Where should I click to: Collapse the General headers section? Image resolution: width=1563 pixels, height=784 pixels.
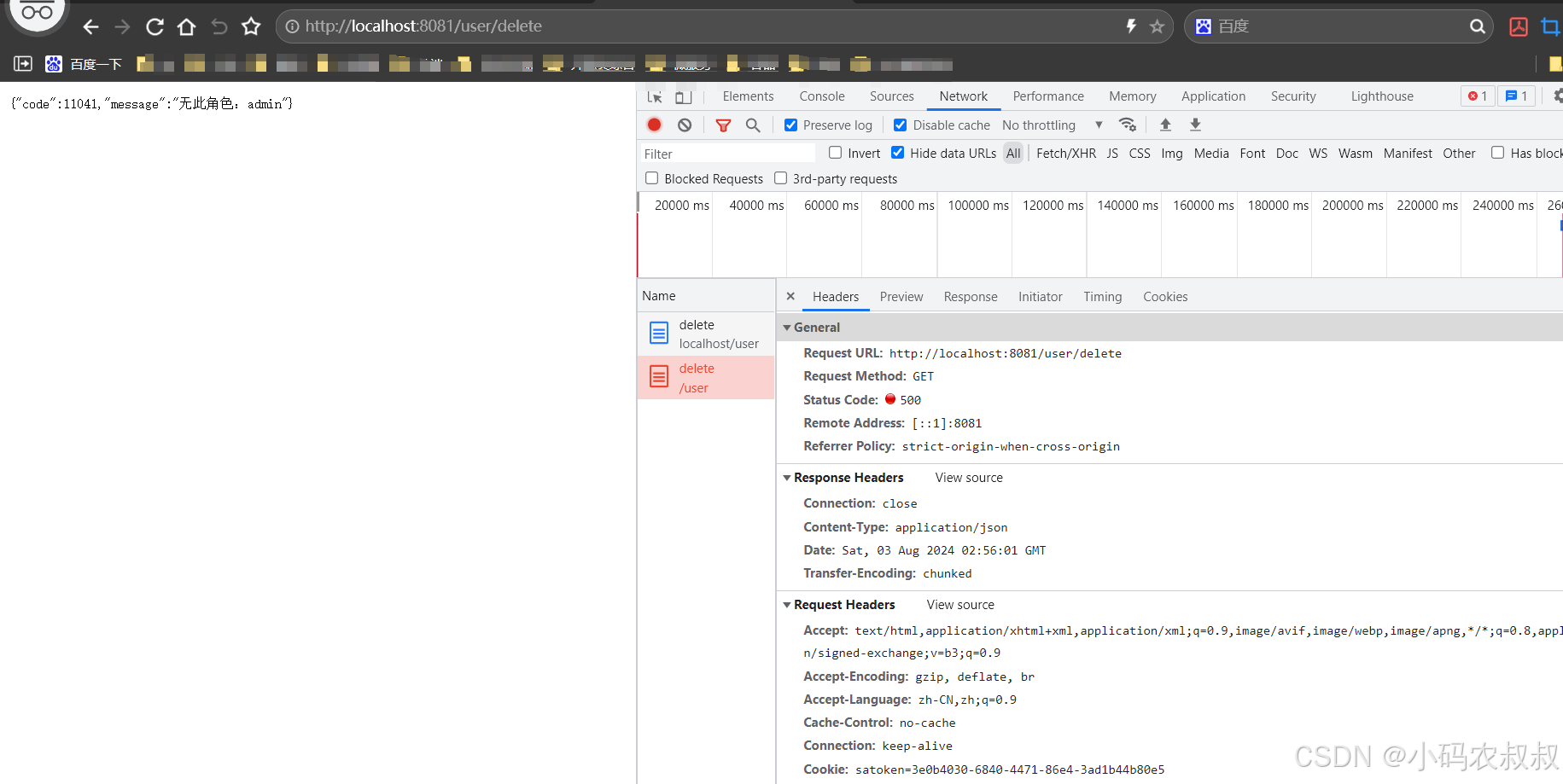pyautogui.click(x=787, y=328)
